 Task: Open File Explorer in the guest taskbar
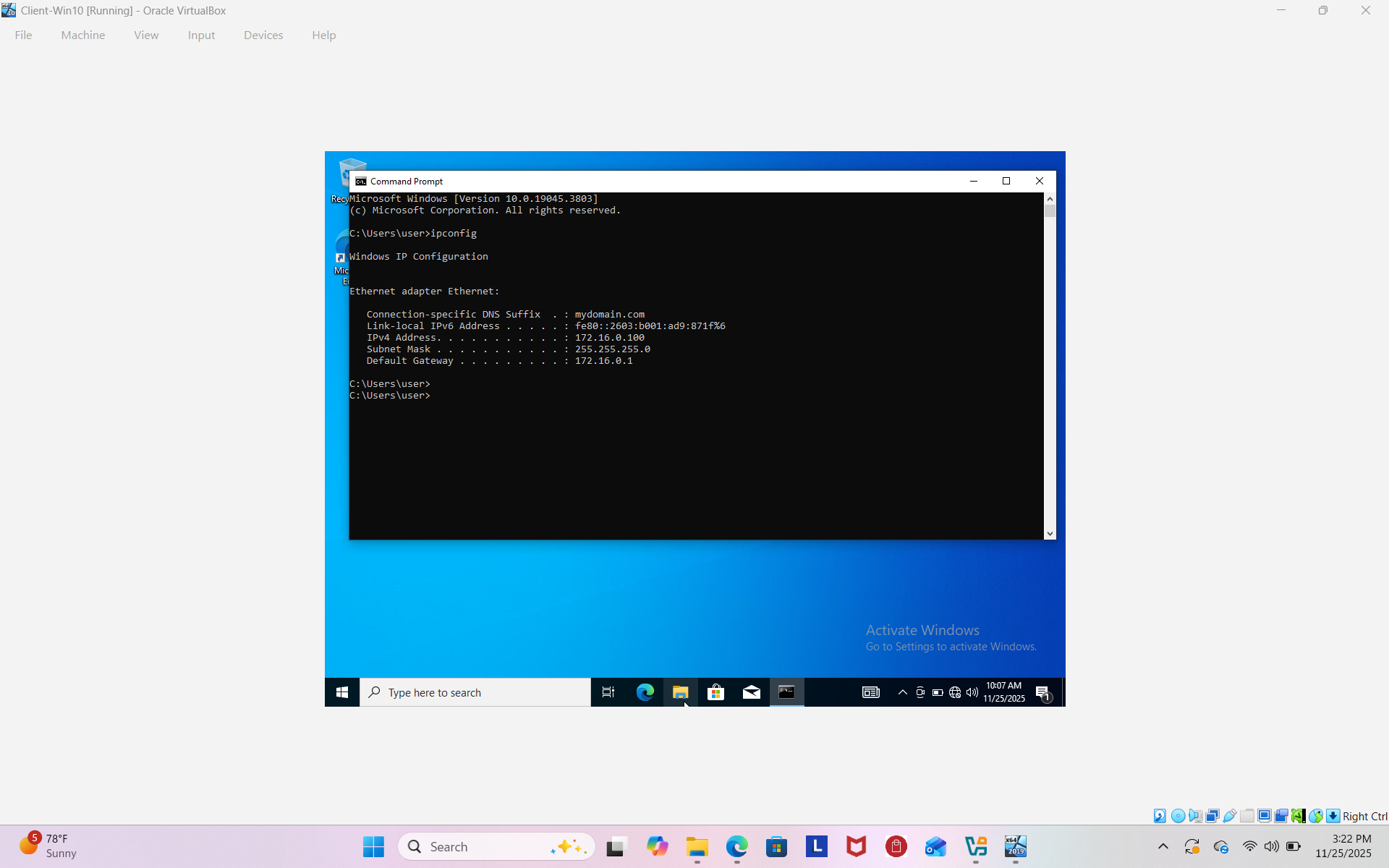click(x=680, y=692)
